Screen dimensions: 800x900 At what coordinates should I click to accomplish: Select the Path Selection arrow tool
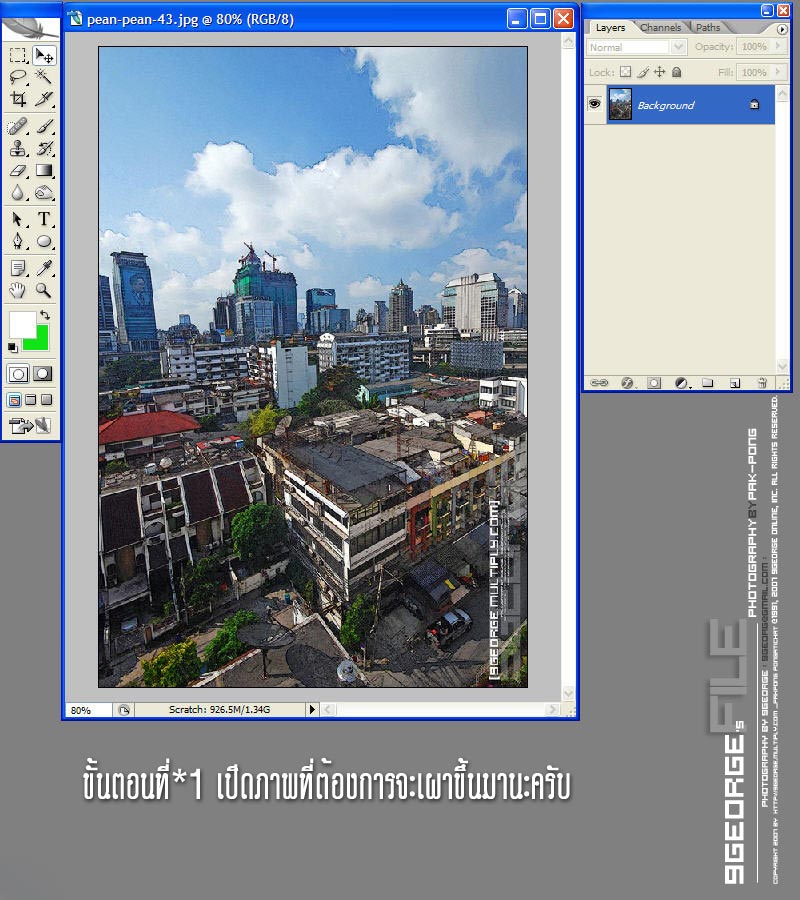tap(18, 219)
